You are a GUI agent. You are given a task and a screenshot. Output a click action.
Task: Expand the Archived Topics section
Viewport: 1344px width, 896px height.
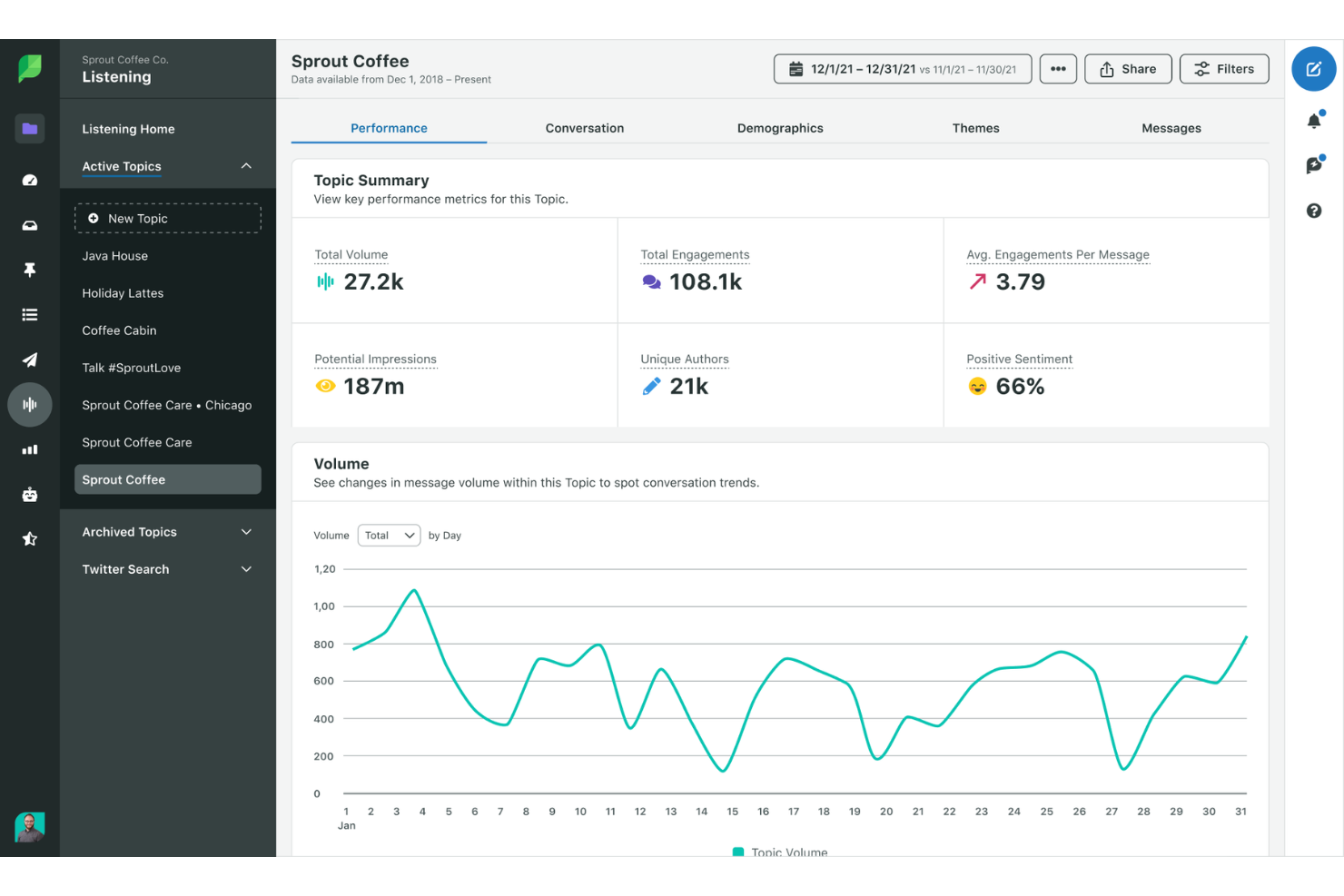point(246,532)
